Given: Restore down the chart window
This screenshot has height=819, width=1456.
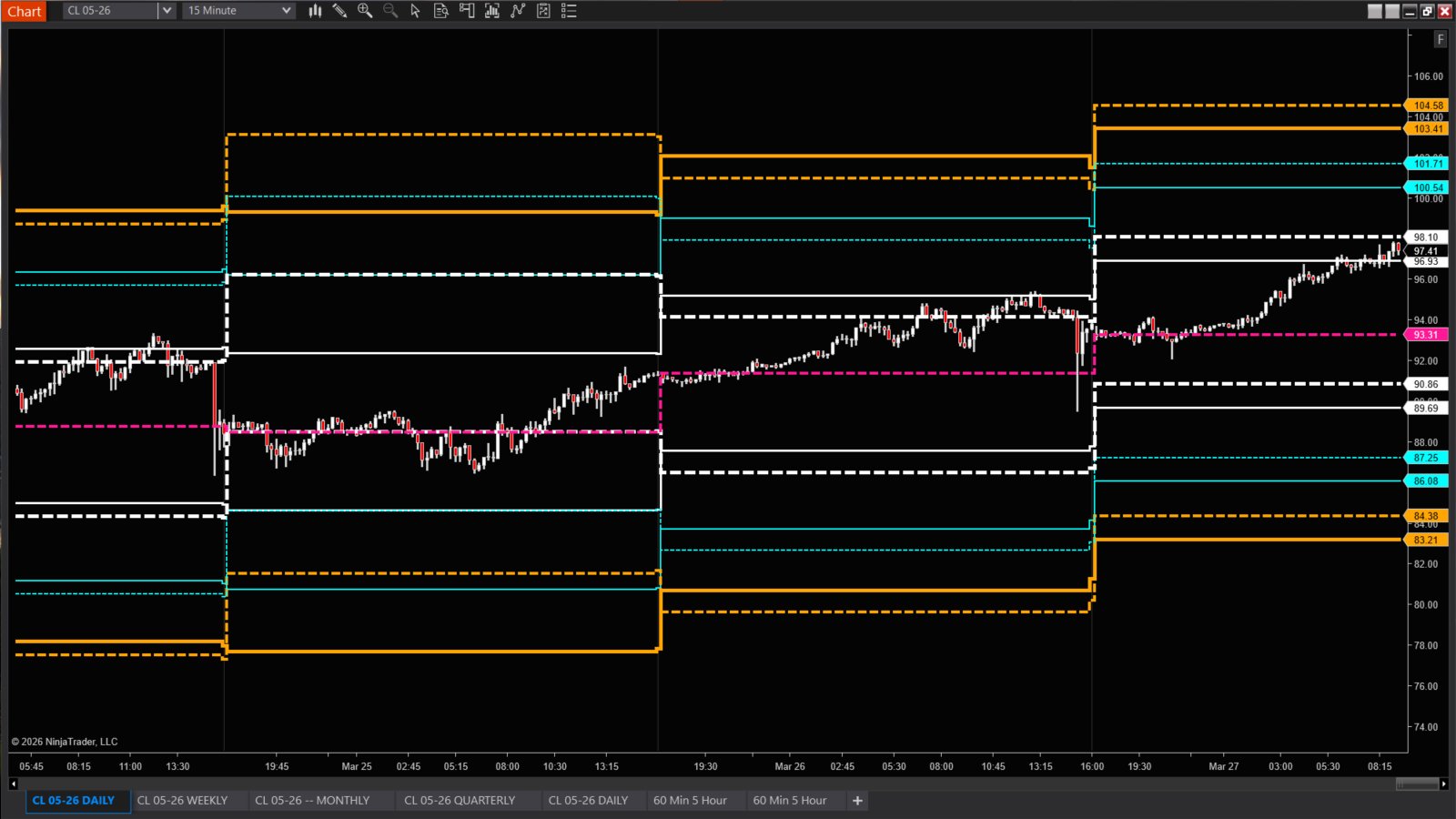Looking at the screenshot, I should (x=1427, y=11).
